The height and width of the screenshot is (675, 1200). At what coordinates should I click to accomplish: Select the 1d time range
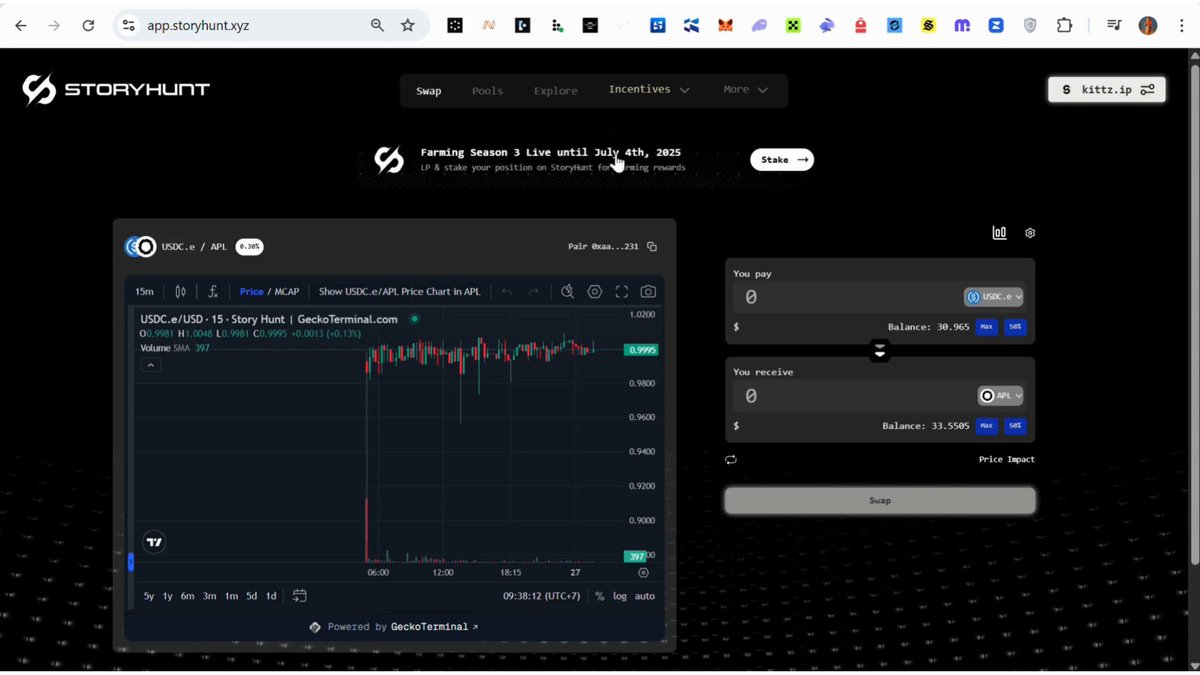point(271,596)
